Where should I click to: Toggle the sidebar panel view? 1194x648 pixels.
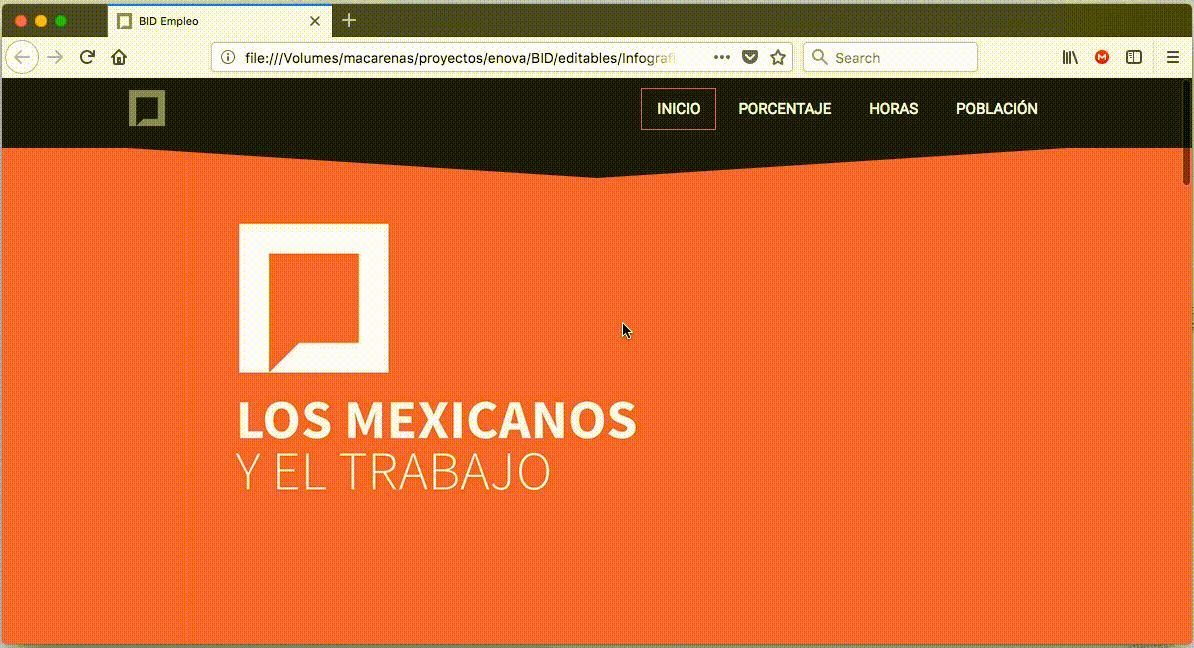click(1134, 58)
